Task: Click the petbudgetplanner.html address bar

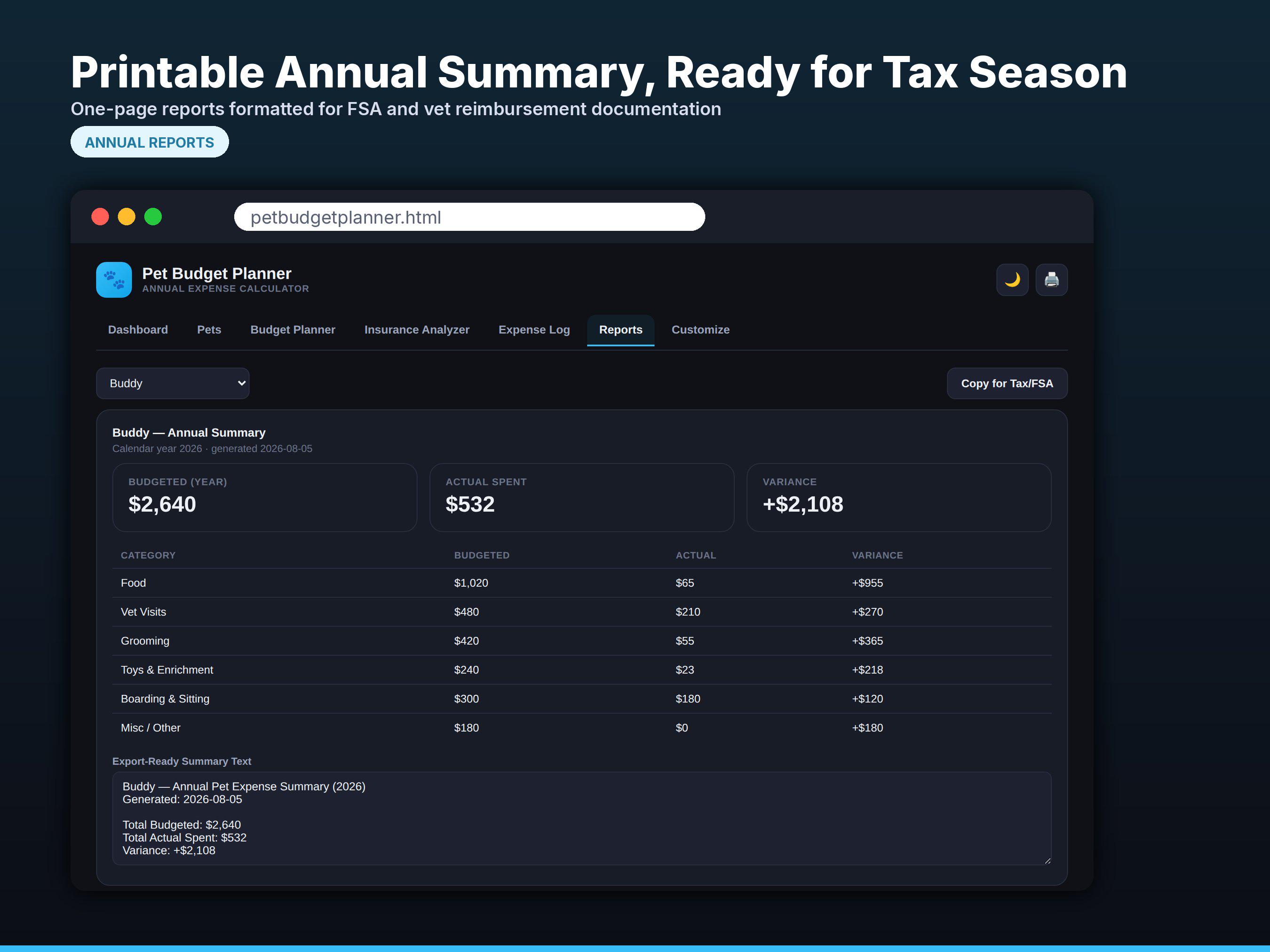Action: click(469, 217)
